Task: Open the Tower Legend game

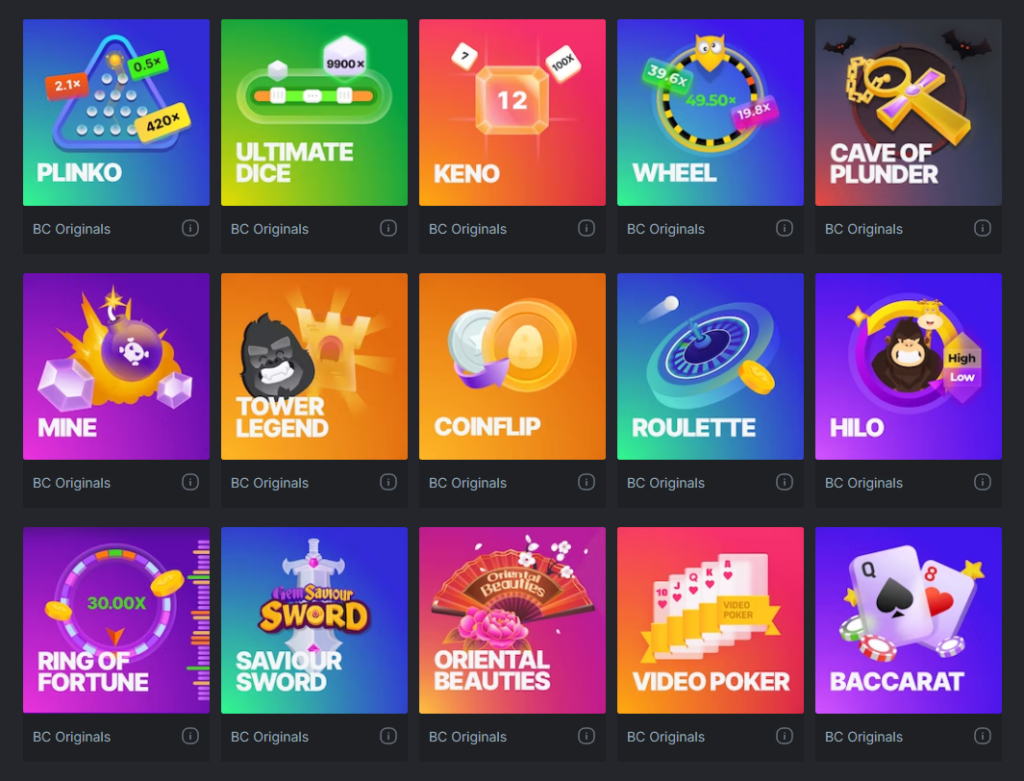Action: pos(314,366)
